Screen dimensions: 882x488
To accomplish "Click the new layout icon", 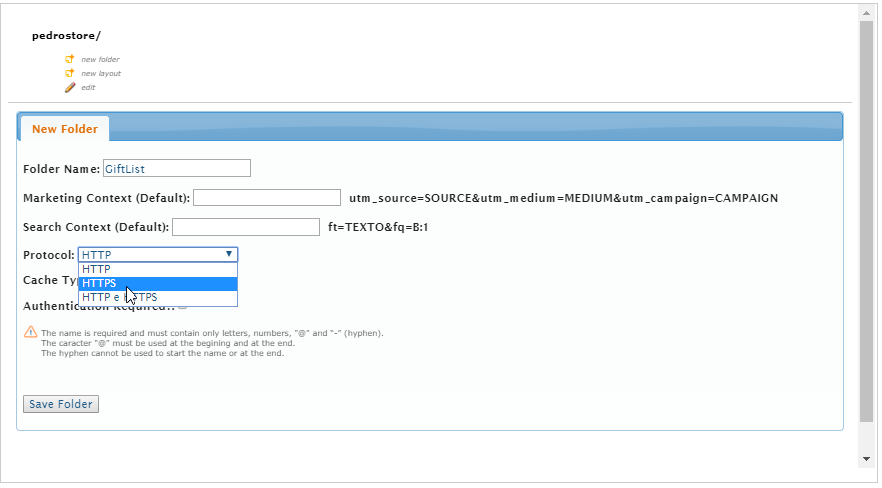I will click(70, 73).
